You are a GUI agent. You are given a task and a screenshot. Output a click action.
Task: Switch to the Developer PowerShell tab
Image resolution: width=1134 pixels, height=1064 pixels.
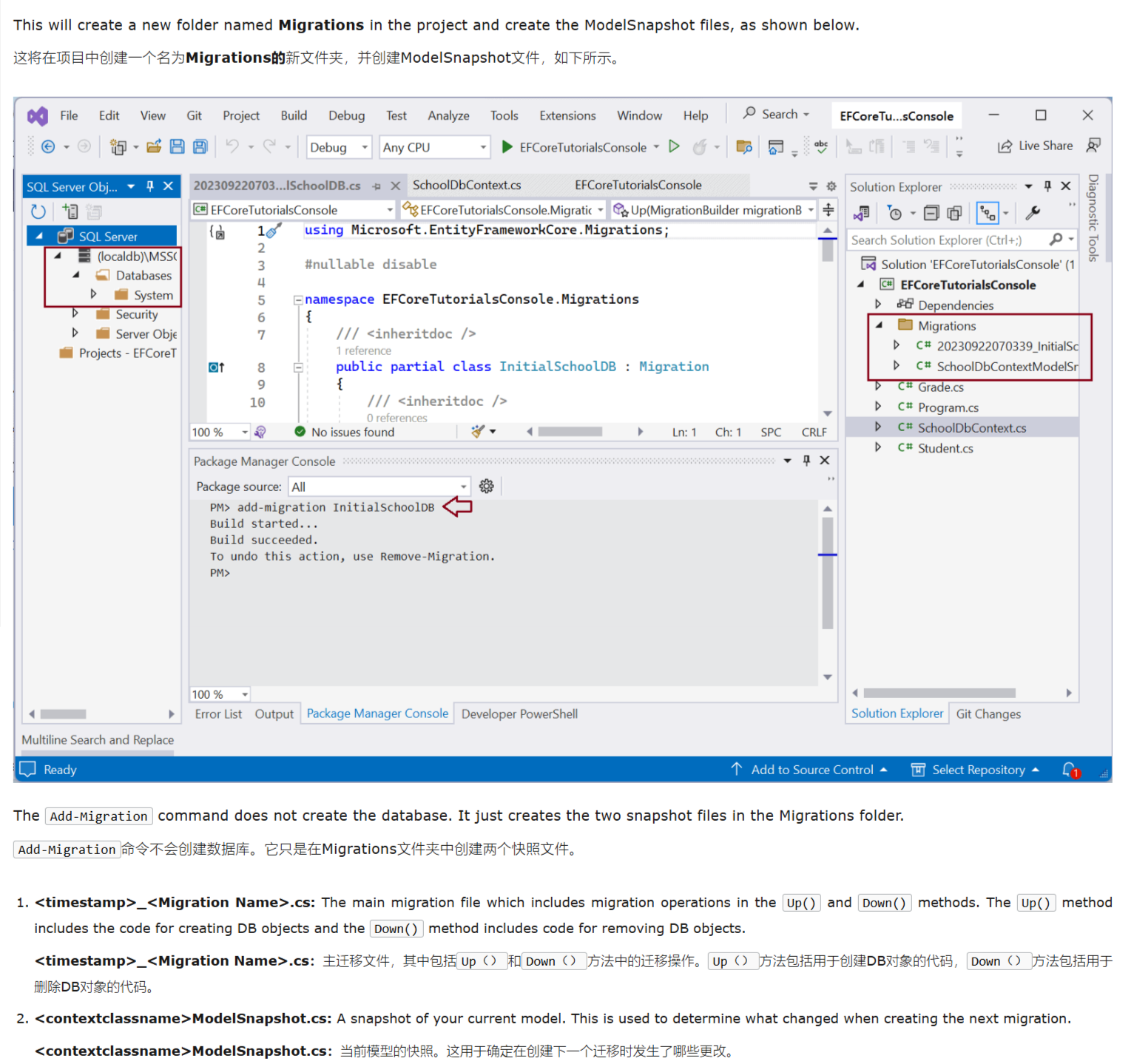(519, 714)
